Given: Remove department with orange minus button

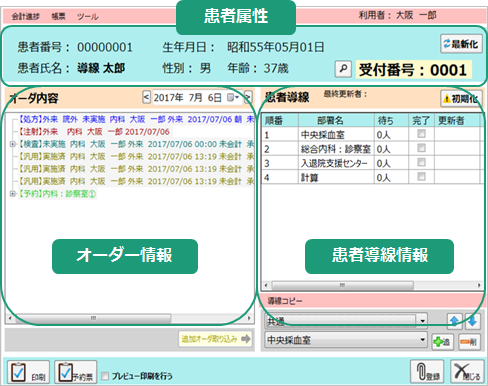Looking at the screenshot, I should click(469, 342).
